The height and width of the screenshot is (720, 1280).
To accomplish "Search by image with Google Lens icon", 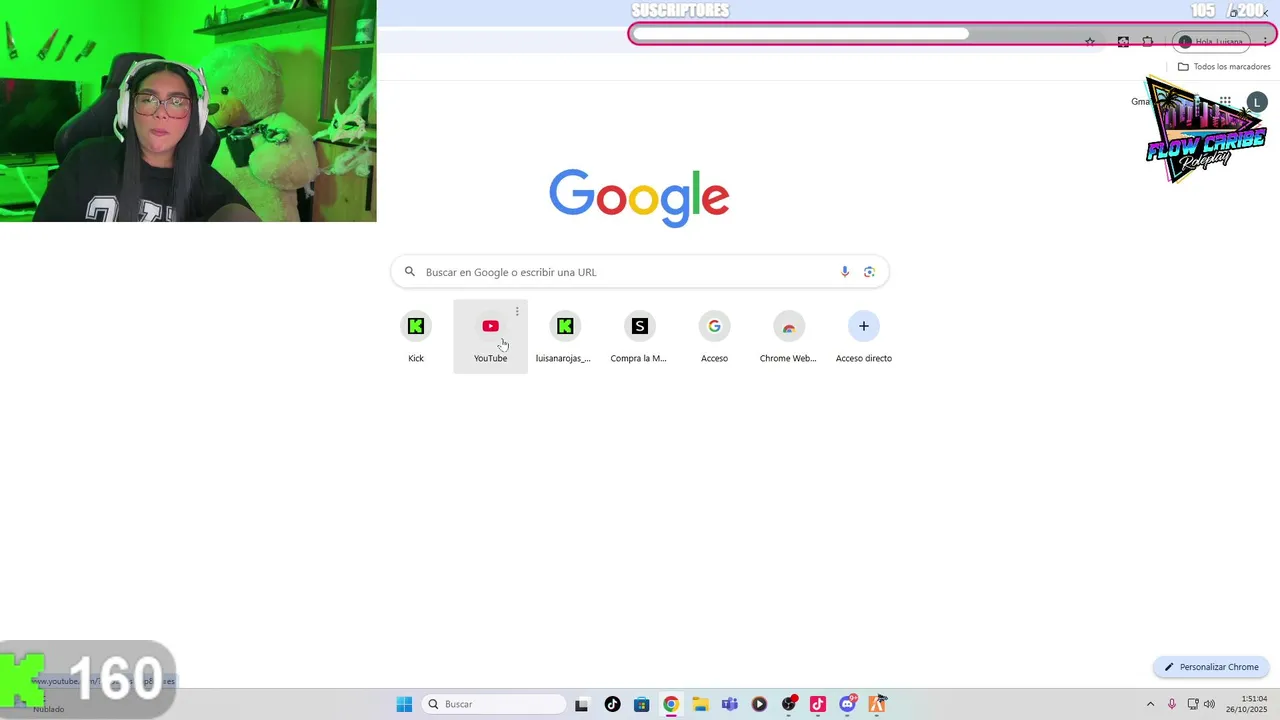I will coord(869,272).
